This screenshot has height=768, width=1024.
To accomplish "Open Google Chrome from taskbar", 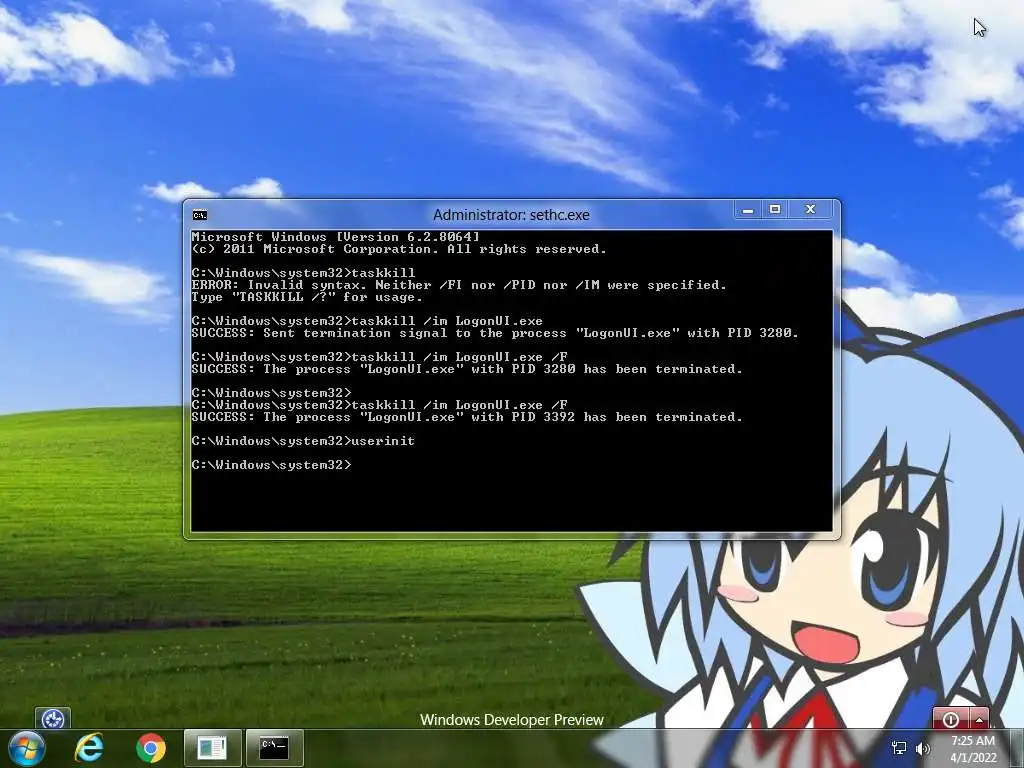I will [151, 748].
